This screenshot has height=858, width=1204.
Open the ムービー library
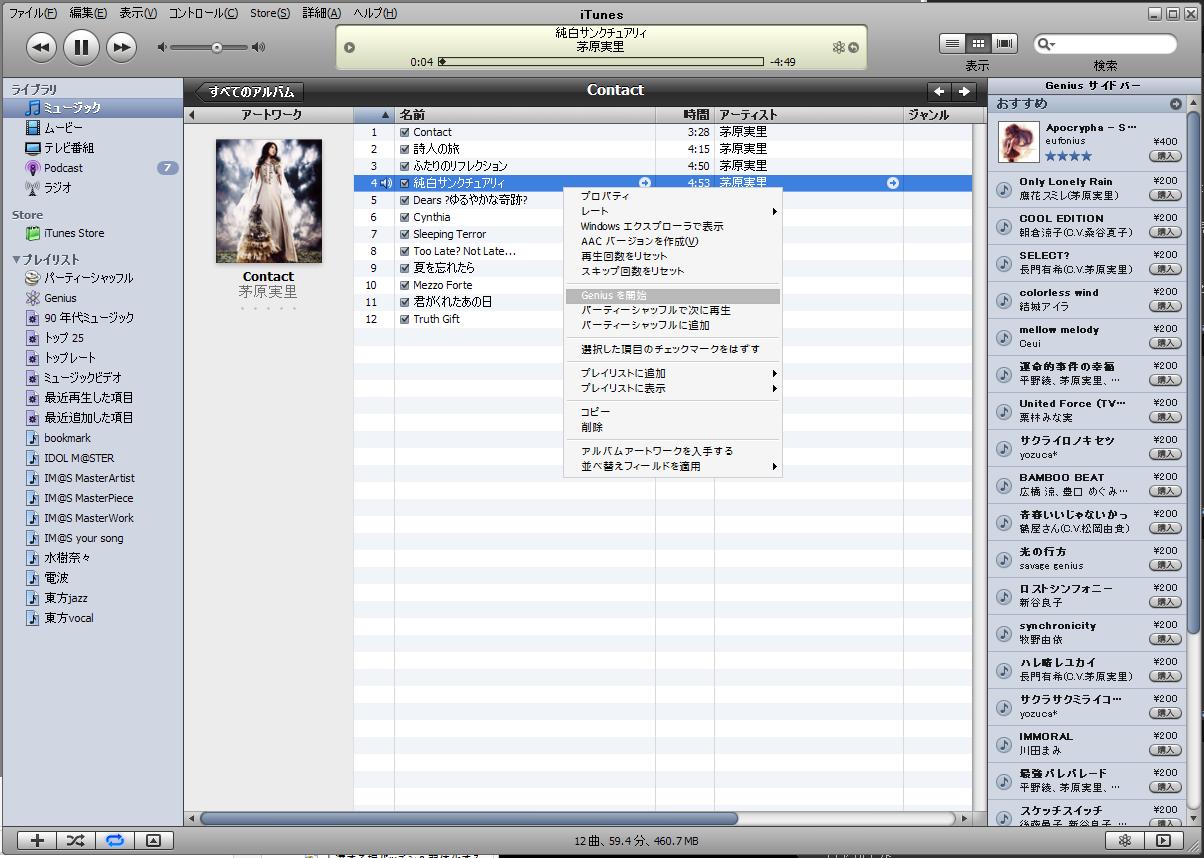(x=91, y=128)
